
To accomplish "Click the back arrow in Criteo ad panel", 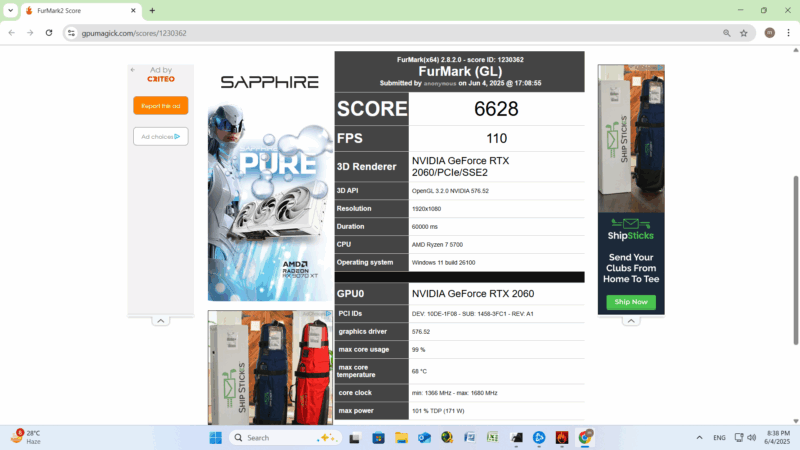I will pos(133,70).
